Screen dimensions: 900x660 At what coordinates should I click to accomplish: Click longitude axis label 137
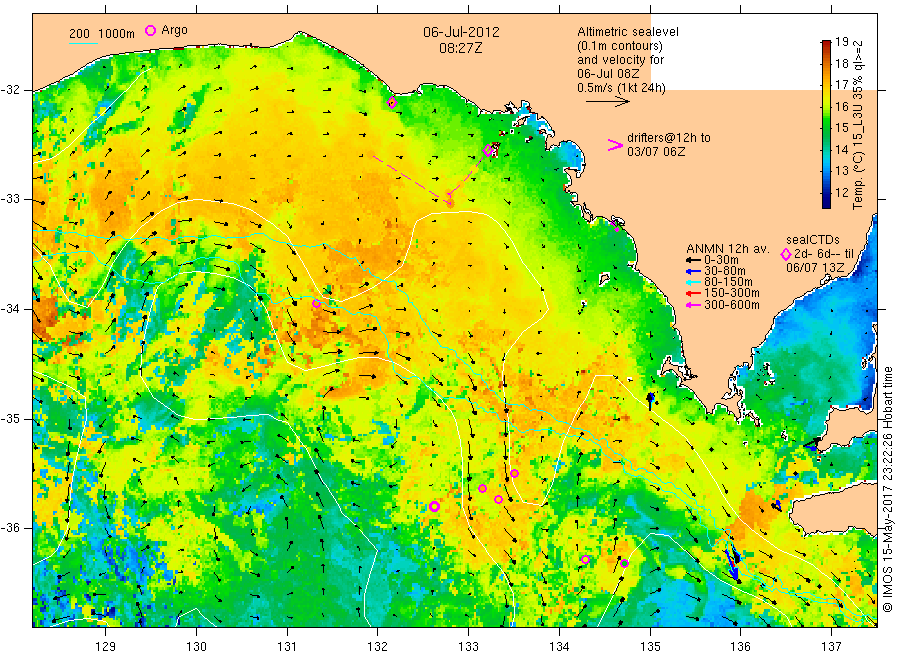(x=831, y=647)
